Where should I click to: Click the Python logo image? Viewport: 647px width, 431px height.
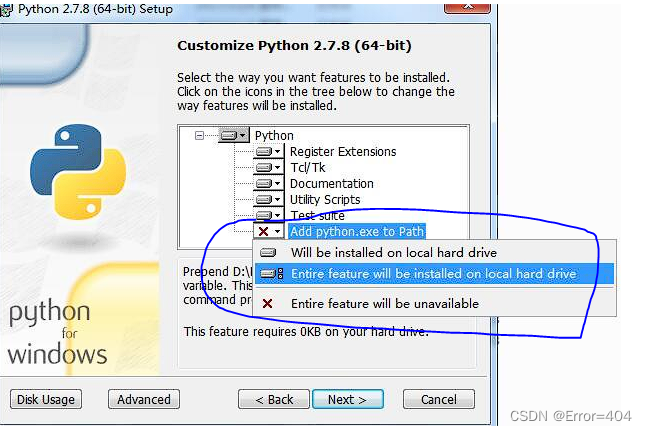tap(78, 172)
